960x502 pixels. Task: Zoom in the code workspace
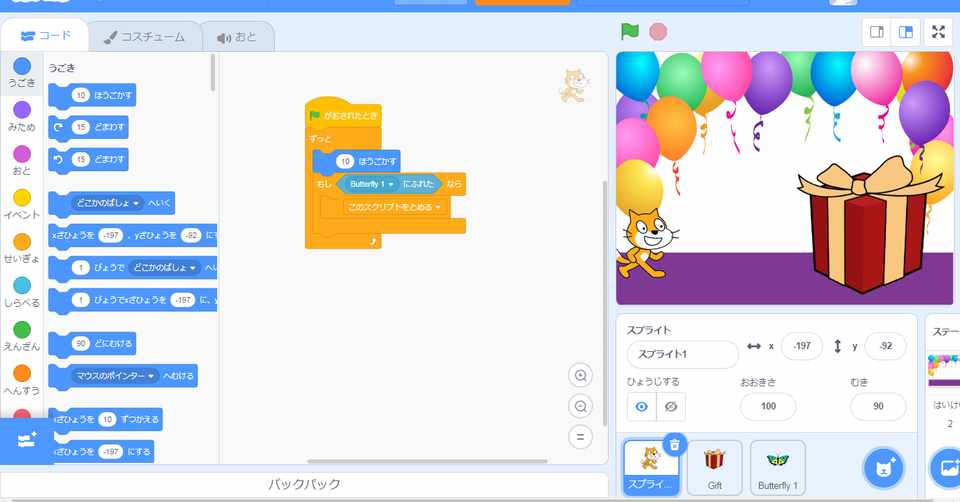coord(580,375)
